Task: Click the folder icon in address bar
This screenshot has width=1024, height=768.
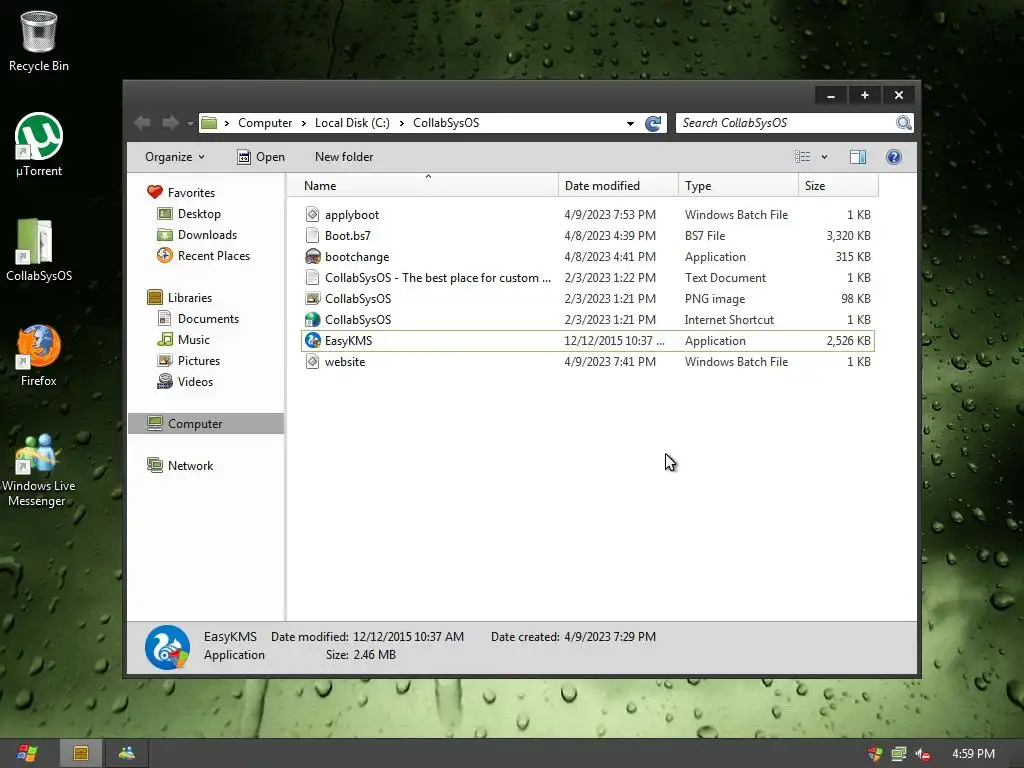Action: click(209, 123)
